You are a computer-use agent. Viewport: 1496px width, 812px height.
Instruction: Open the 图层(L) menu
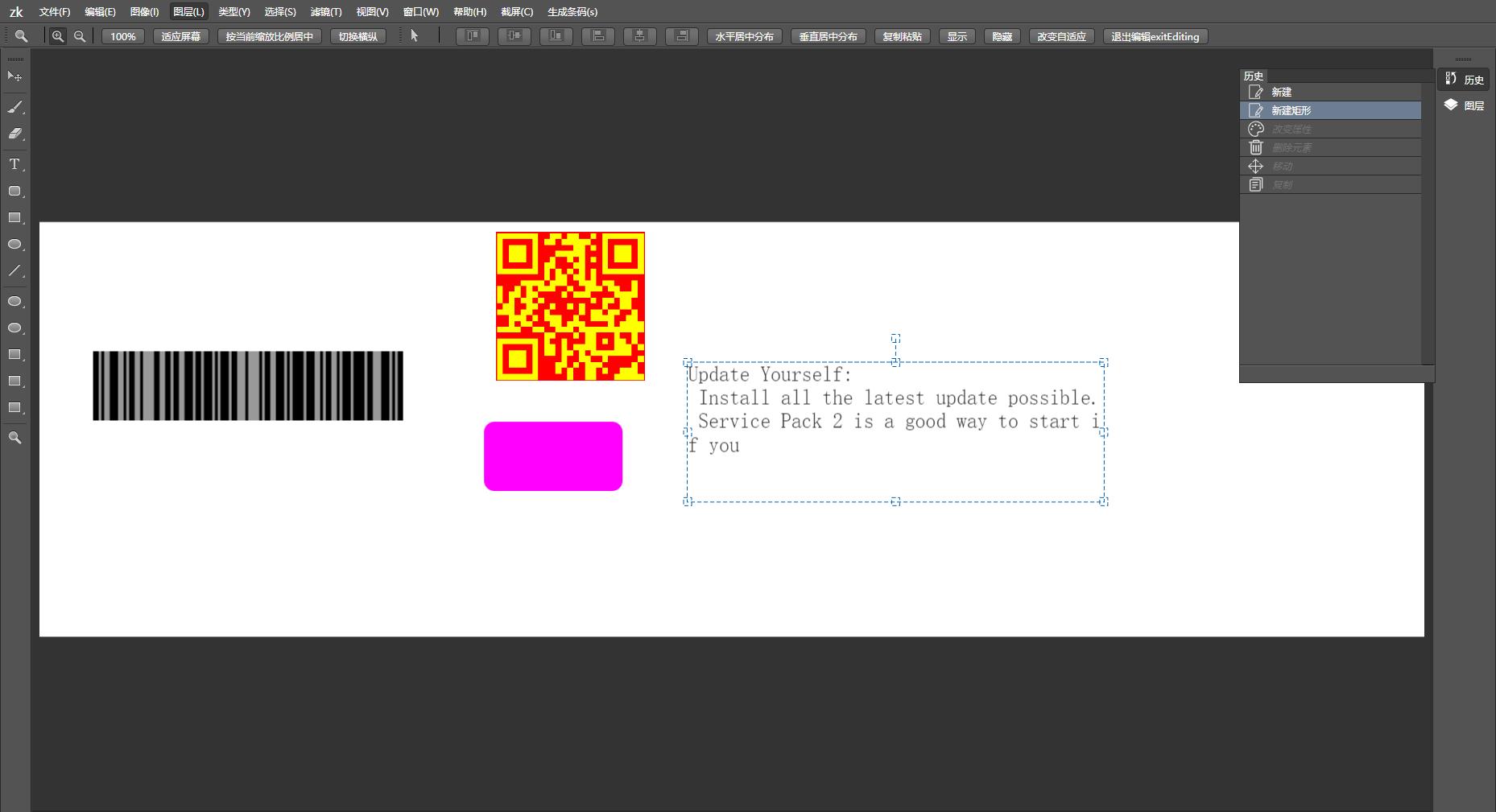[x=189, y=12]
